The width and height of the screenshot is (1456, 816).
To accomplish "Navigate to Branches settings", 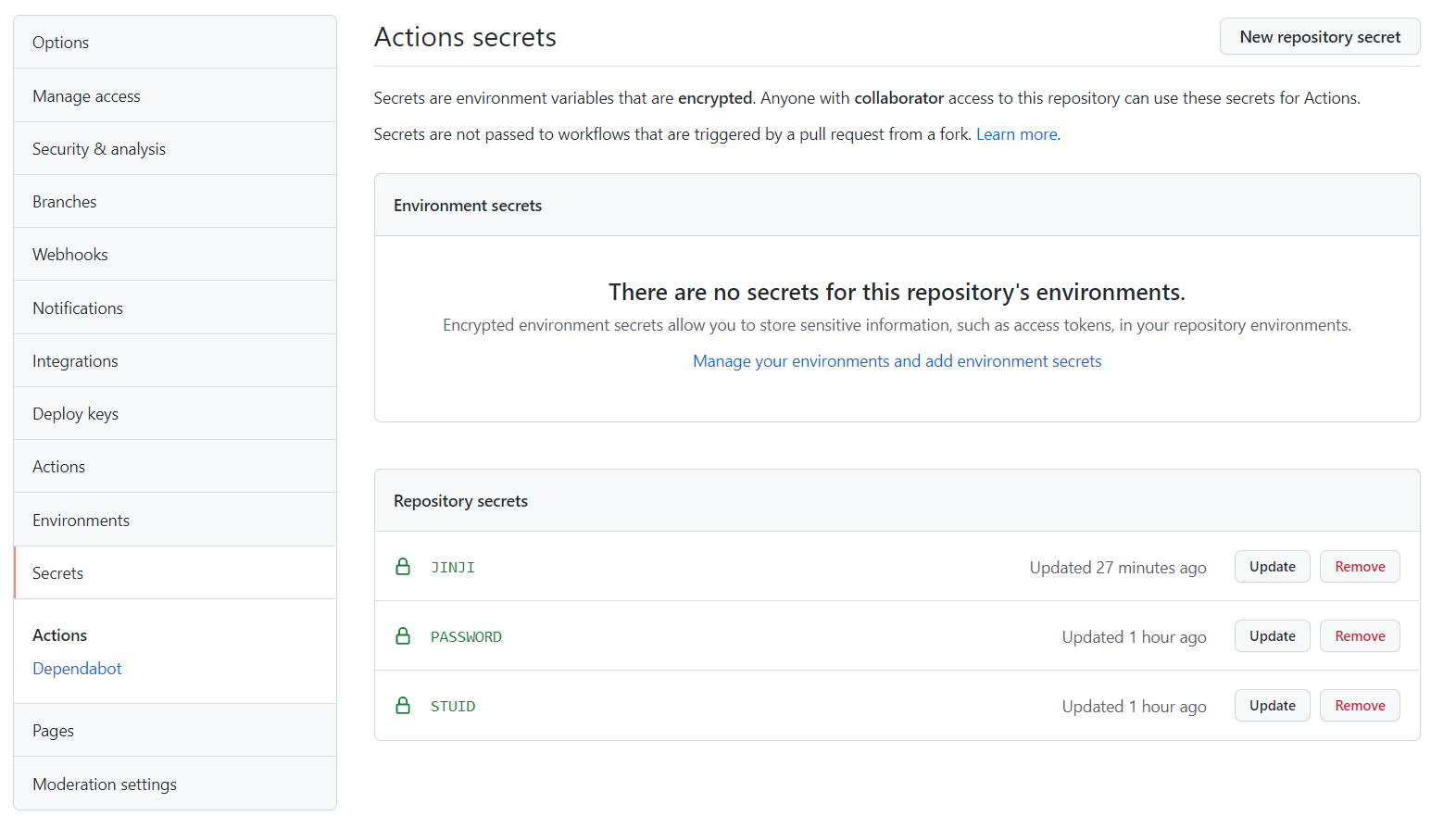I will coord(65,202).
